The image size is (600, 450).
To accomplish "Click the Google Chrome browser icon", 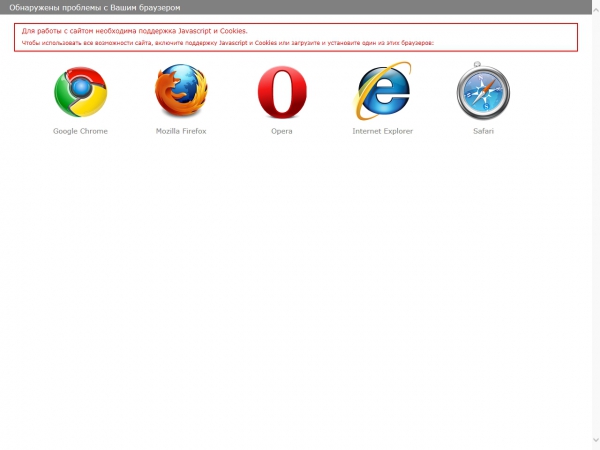I will click(x=80, y=92).
